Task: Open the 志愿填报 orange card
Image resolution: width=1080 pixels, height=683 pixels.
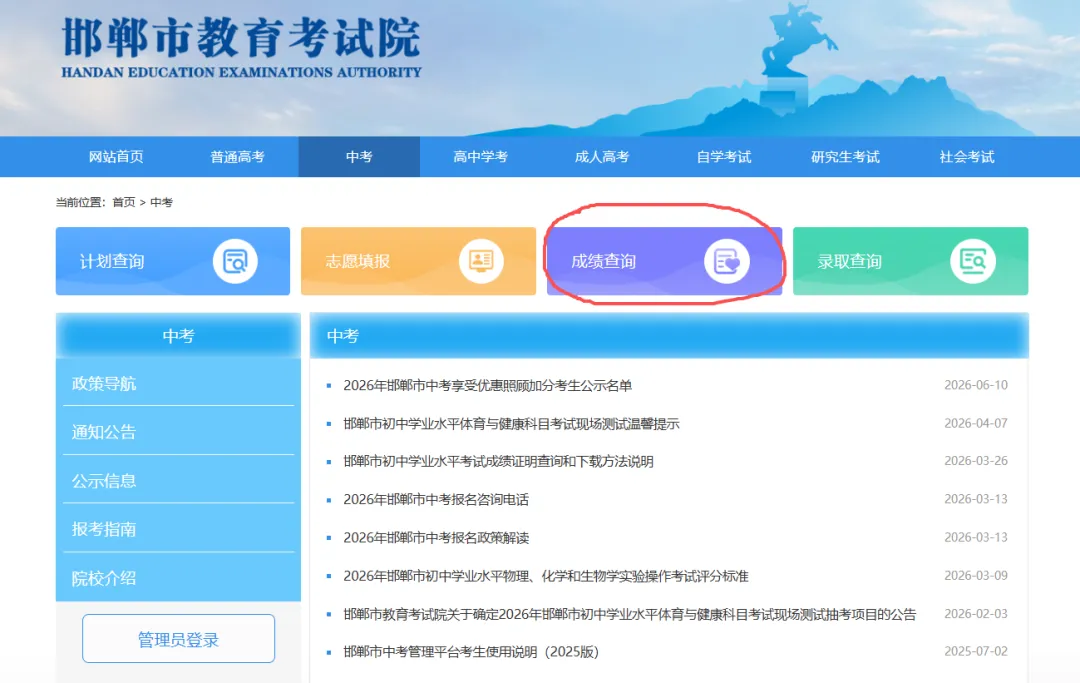Action: [418, 261]
